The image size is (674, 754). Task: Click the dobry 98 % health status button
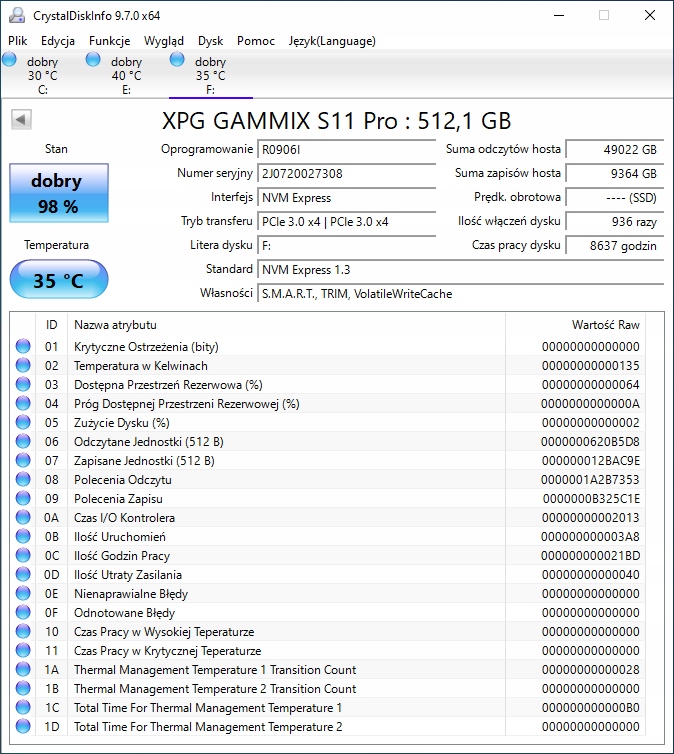coord(59,194)
